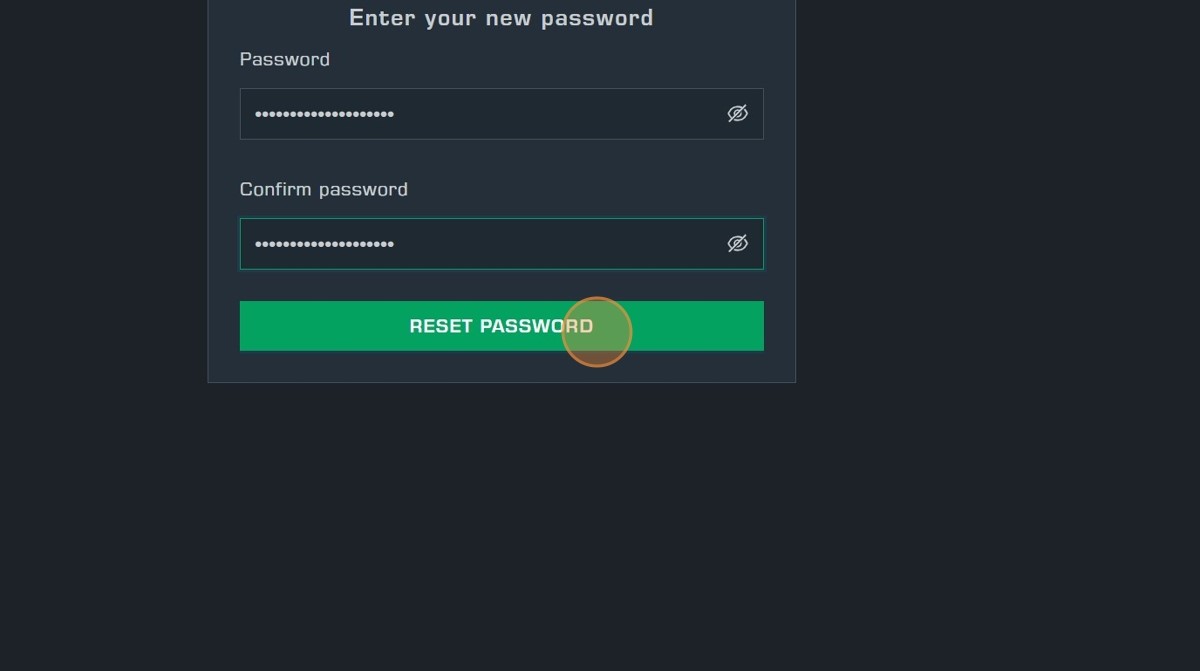
Task: Click the "Confirm password" field label
Action: [324, 190]
